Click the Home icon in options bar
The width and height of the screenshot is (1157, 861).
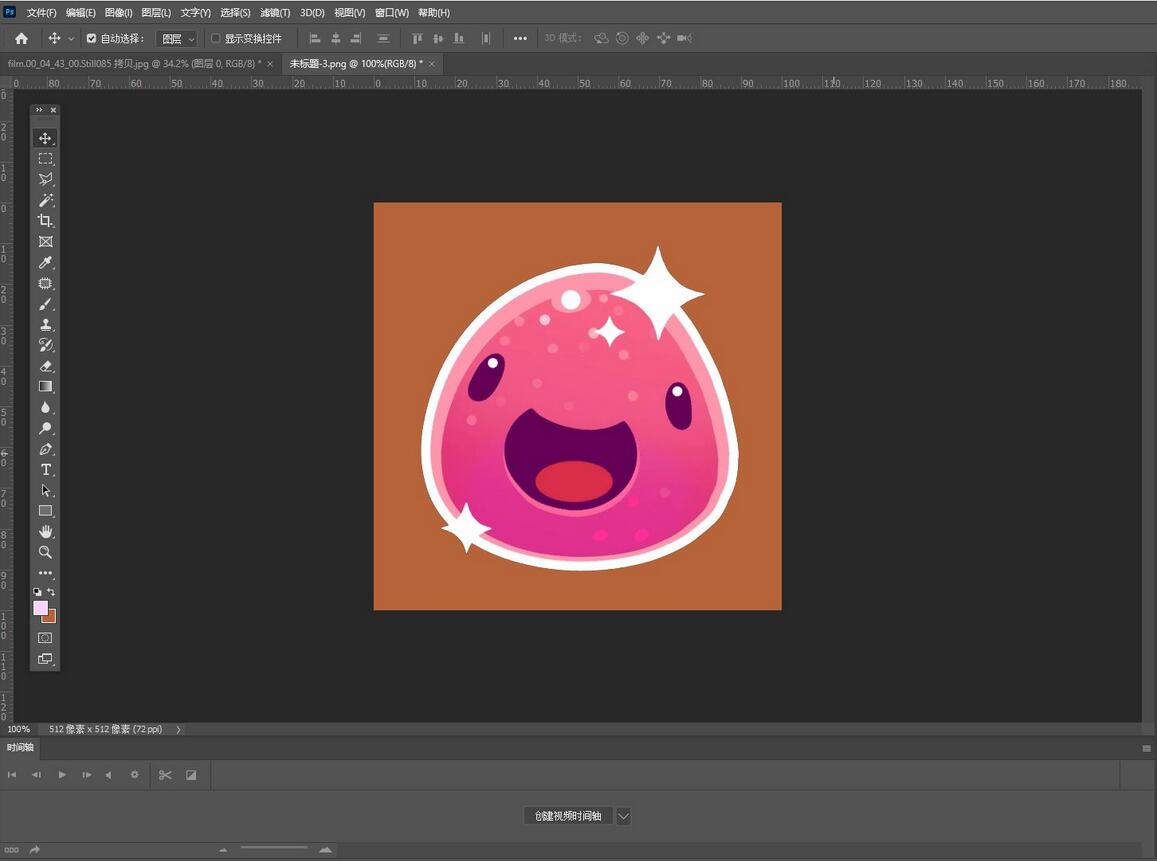(x=21, y=38)
